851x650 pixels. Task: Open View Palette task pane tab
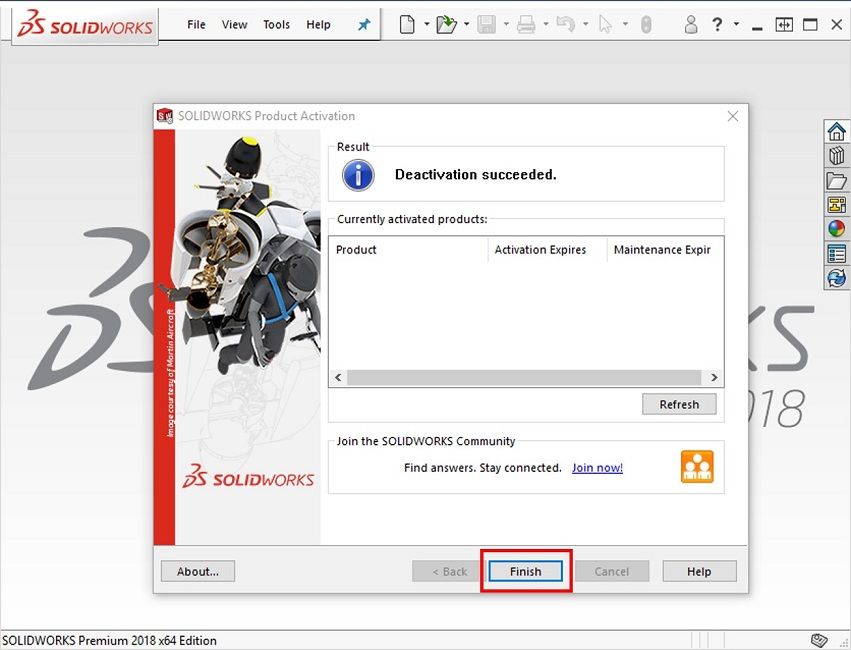836,205
